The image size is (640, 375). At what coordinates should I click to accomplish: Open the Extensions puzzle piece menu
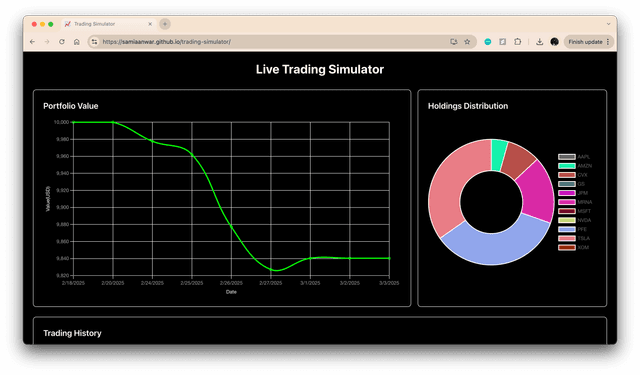518,42
